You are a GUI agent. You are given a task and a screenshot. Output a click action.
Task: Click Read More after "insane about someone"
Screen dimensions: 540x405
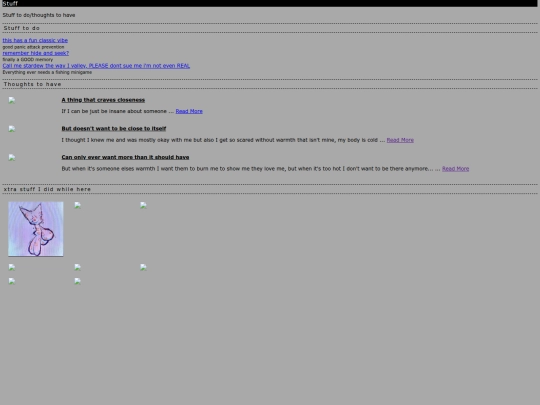[x=189, y=111]
